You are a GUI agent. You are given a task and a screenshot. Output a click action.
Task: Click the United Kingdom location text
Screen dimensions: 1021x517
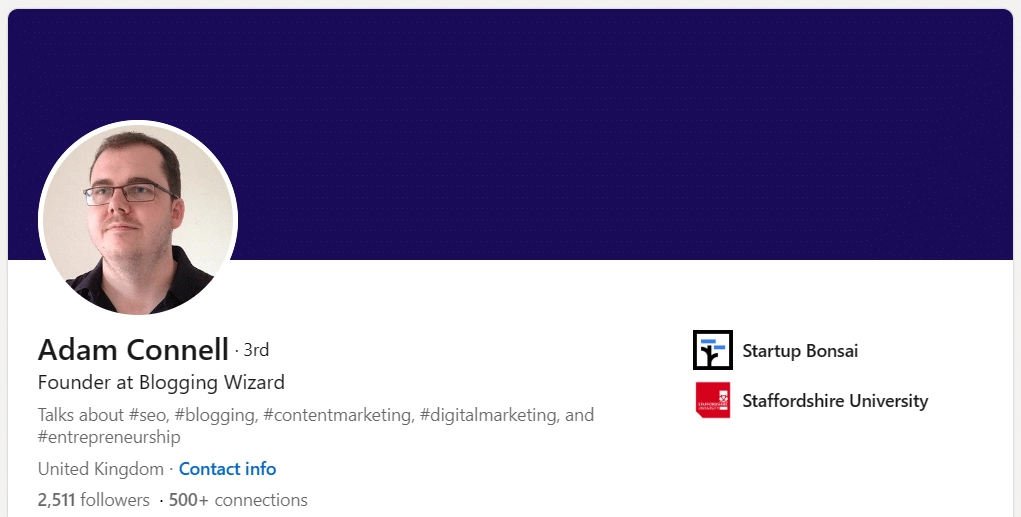pos(100,469)
